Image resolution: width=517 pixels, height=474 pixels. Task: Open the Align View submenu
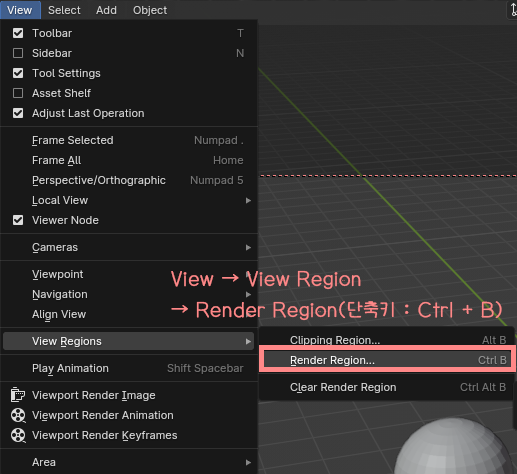128,314
